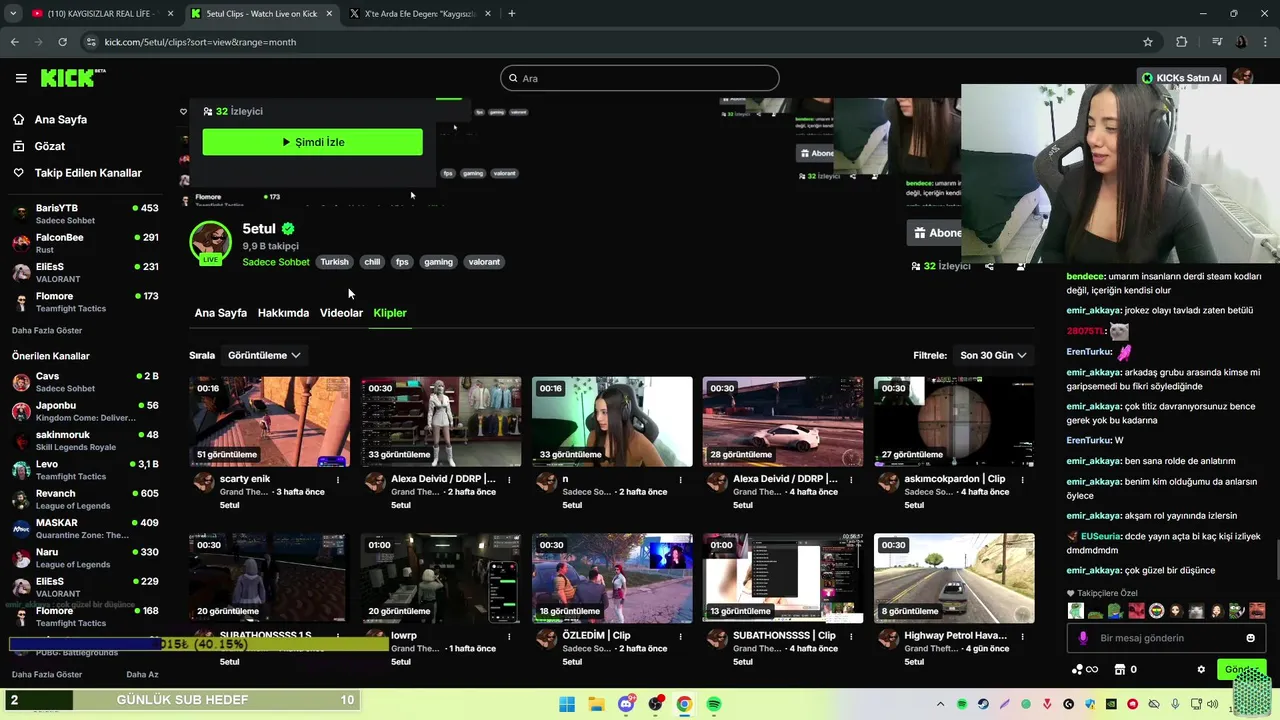This screenshot has width=1280, height=720.
Task: Bookmark page with the star icon
Action: click(1148, 42)
